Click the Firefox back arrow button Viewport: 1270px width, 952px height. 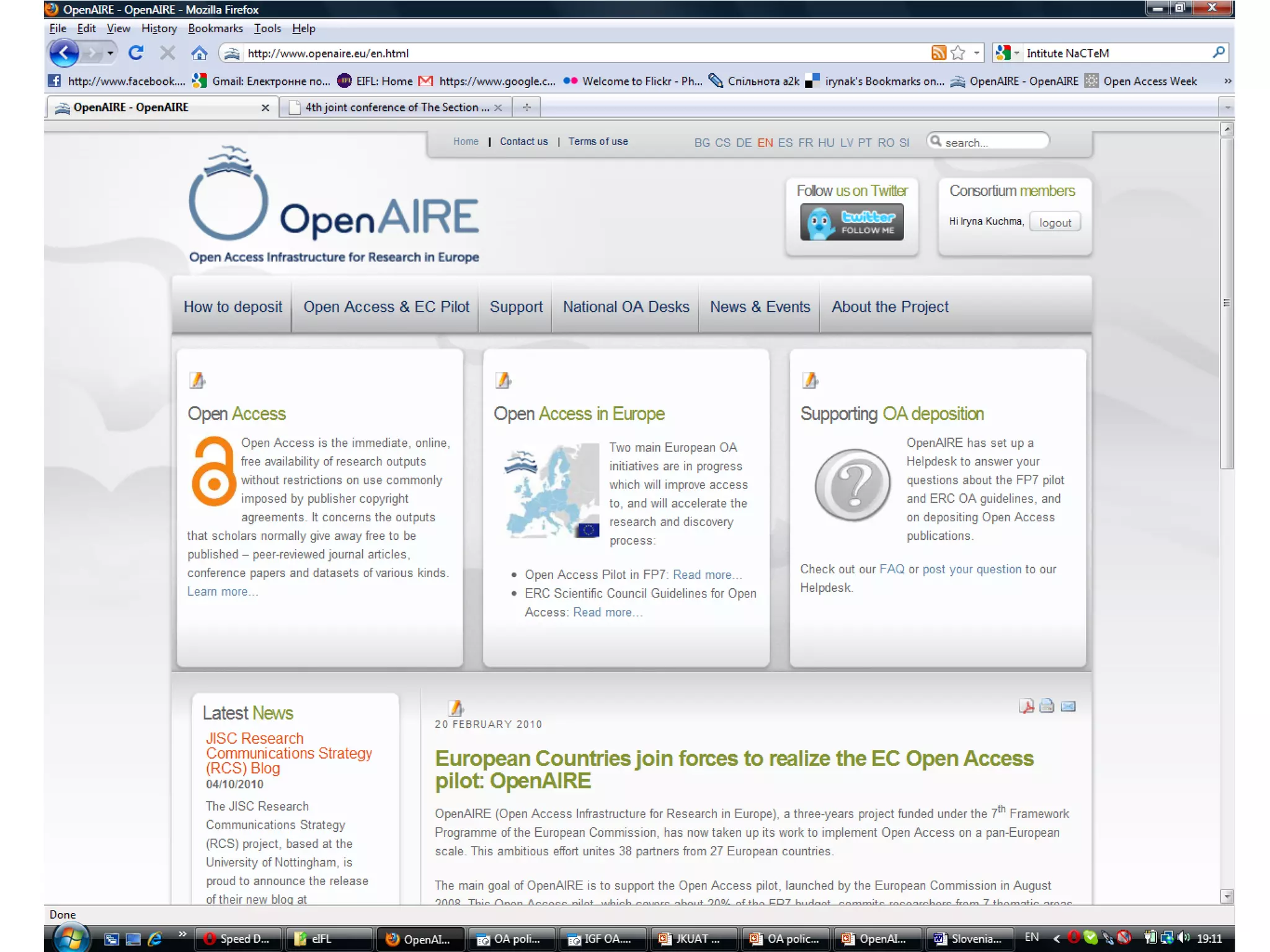point(64,53)
